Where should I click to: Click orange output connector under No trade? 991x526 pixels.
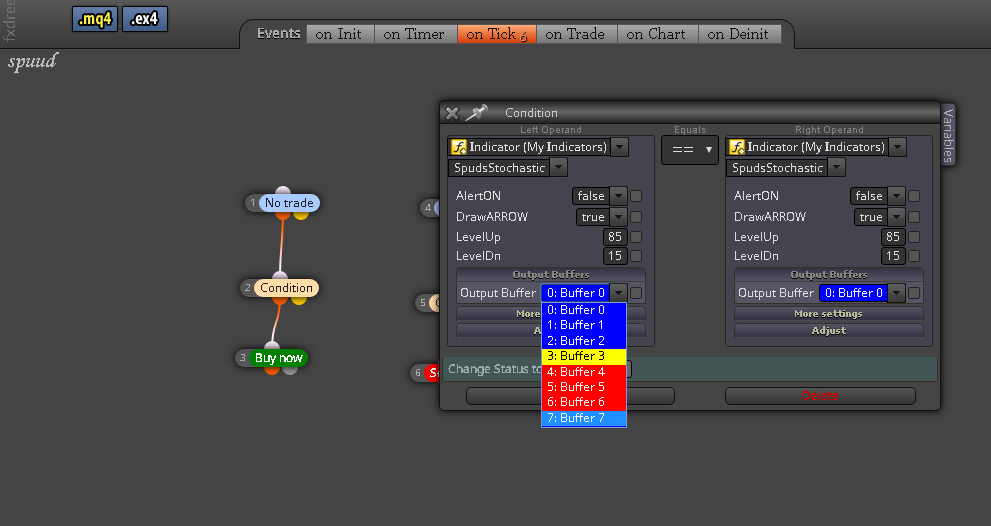(283, 215)
